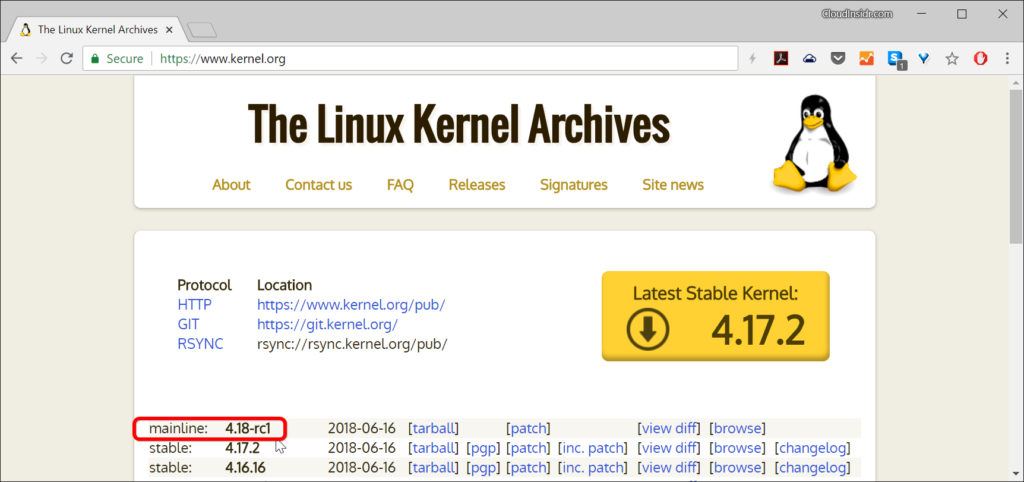The width and height of the screenshot is (1024, 482).
Task: Open the FAQ page
Action: [400, 185]
